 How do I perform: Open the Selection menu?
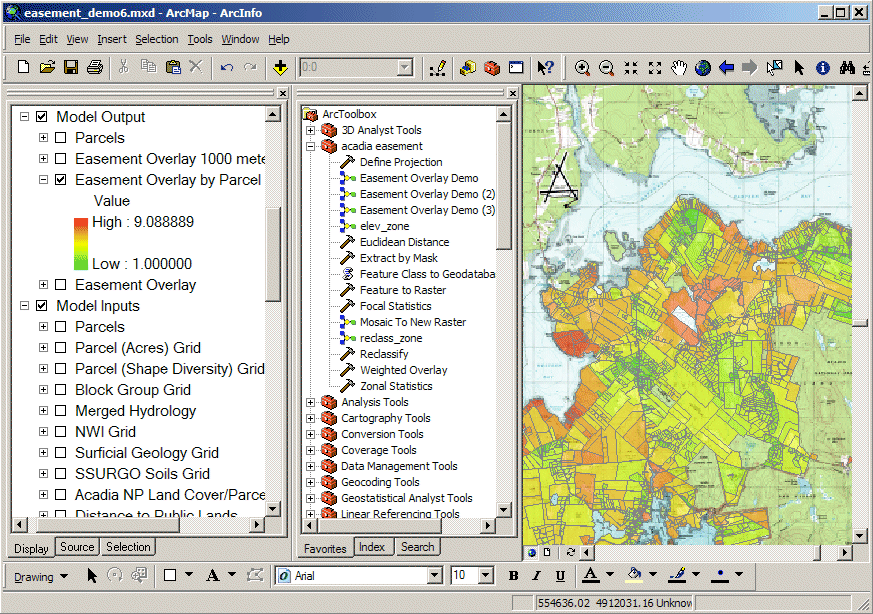pos(156,39)
